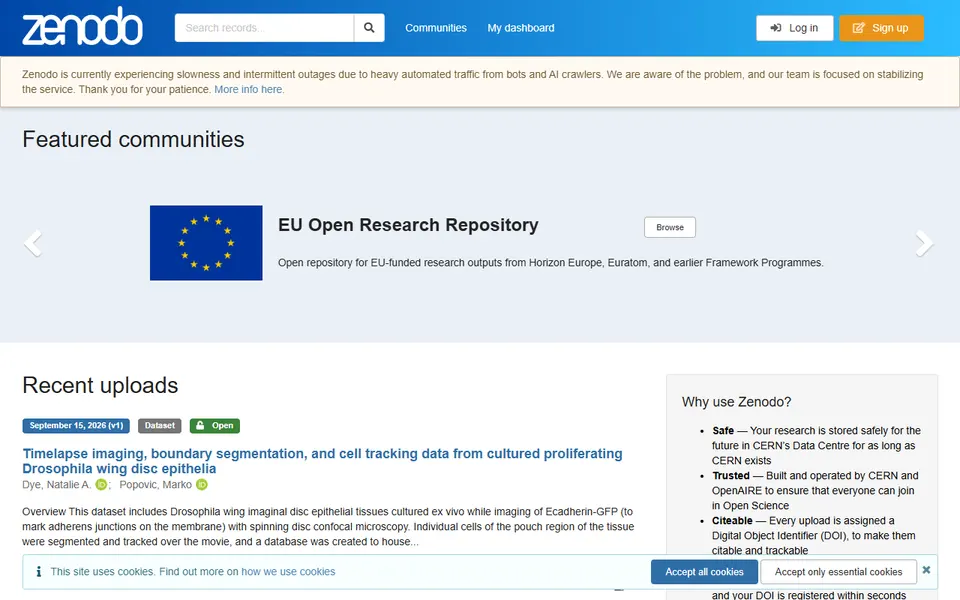Click author Dye, Natalie A.
Viewport: 960px width, 600px height.
click(x=56, y=484)
